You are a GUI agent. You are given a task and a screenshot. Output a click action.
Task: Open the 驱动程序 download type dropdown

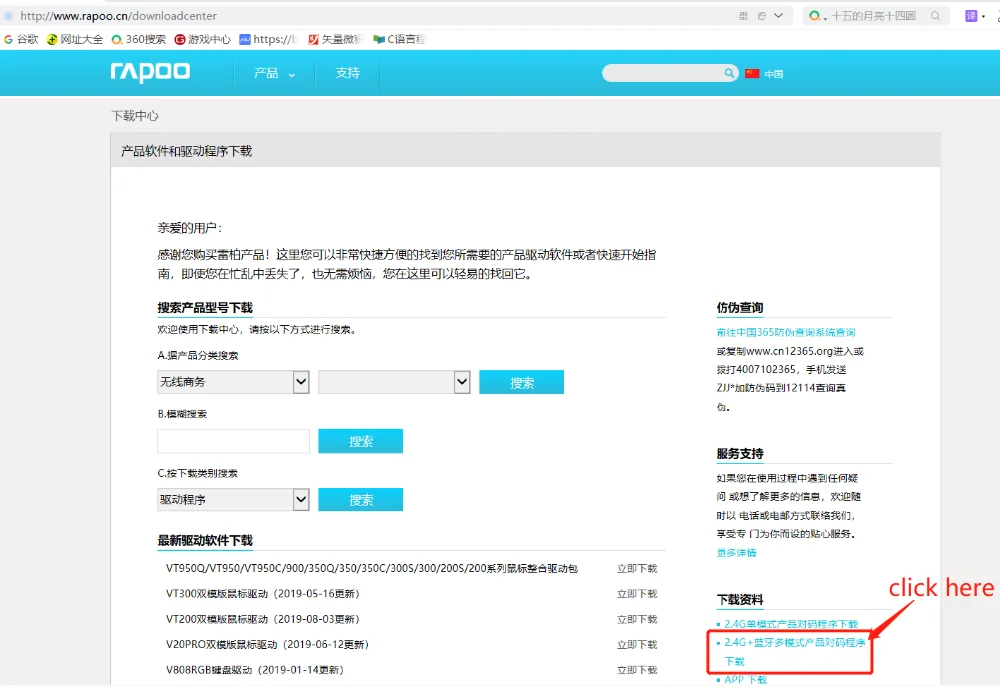point(233,500)
